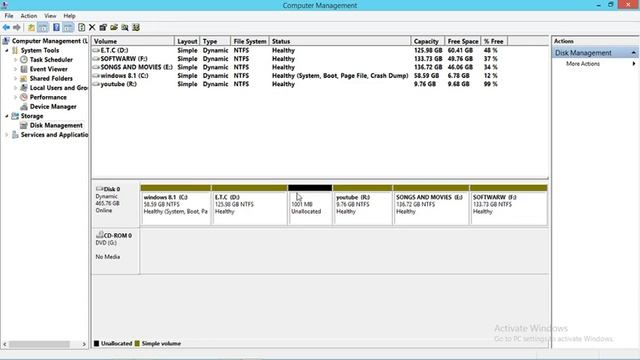Select Storage icon in the tree

[x=15, y=116]
